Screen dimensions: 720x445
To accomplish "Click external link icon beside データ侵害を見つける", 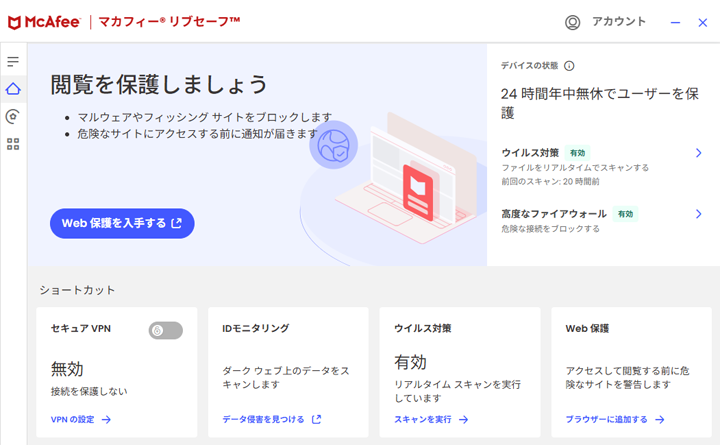I will 316,419.
